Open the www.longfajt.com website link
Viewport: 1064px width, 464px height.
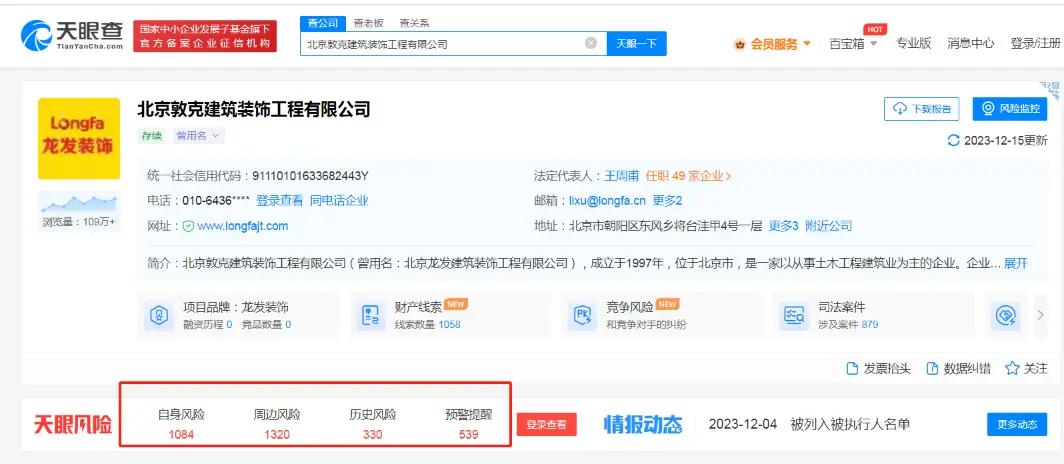click(x=242, y=226)
